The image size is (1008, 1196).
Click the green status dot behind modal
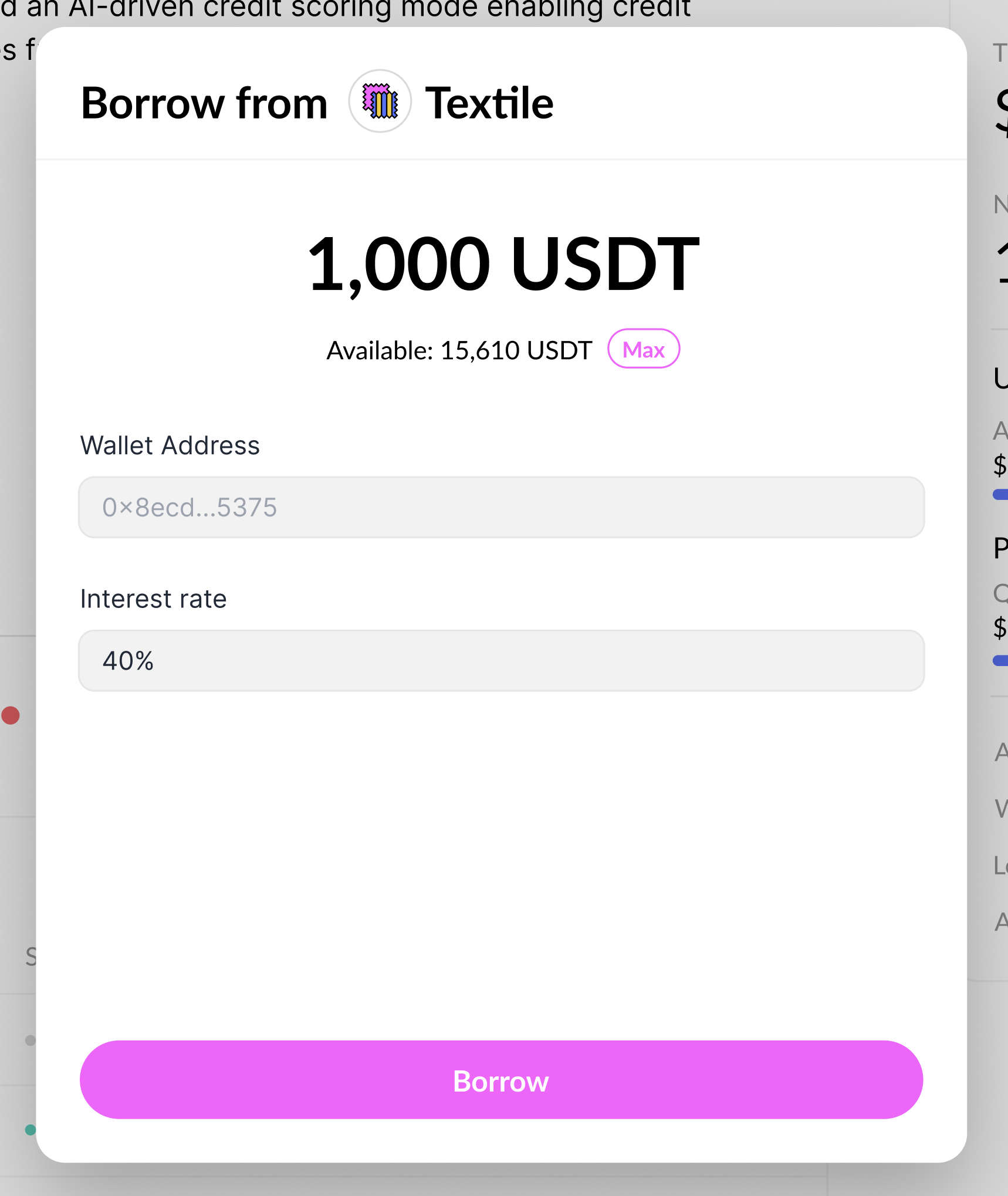31,1130
